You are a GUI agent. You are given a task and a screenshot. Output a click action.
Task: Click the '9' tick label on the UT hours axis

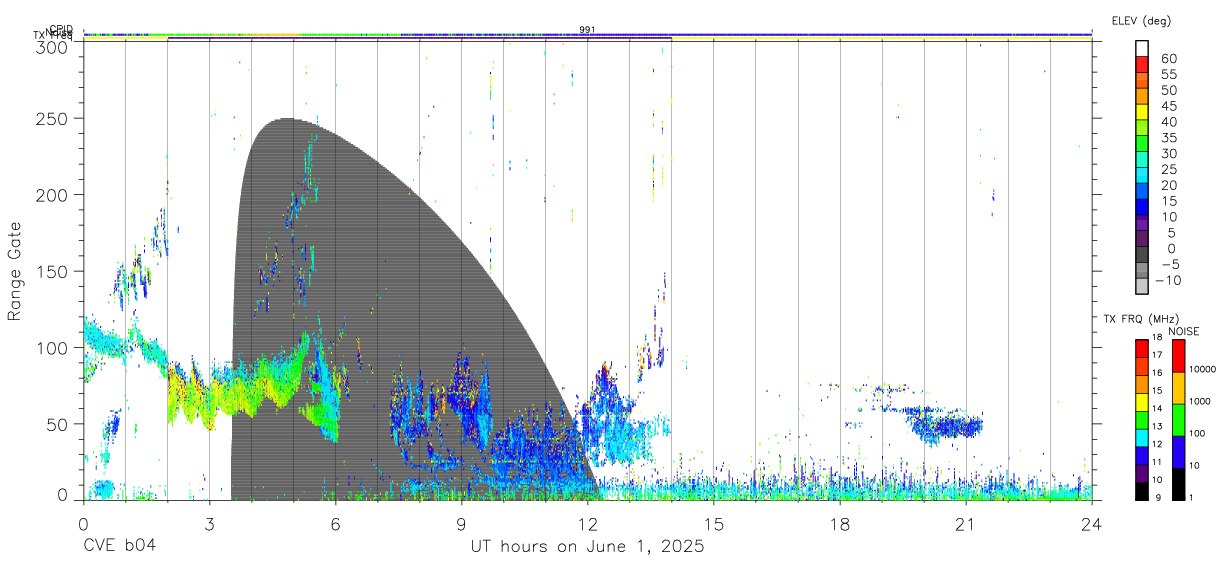[461, 523]
